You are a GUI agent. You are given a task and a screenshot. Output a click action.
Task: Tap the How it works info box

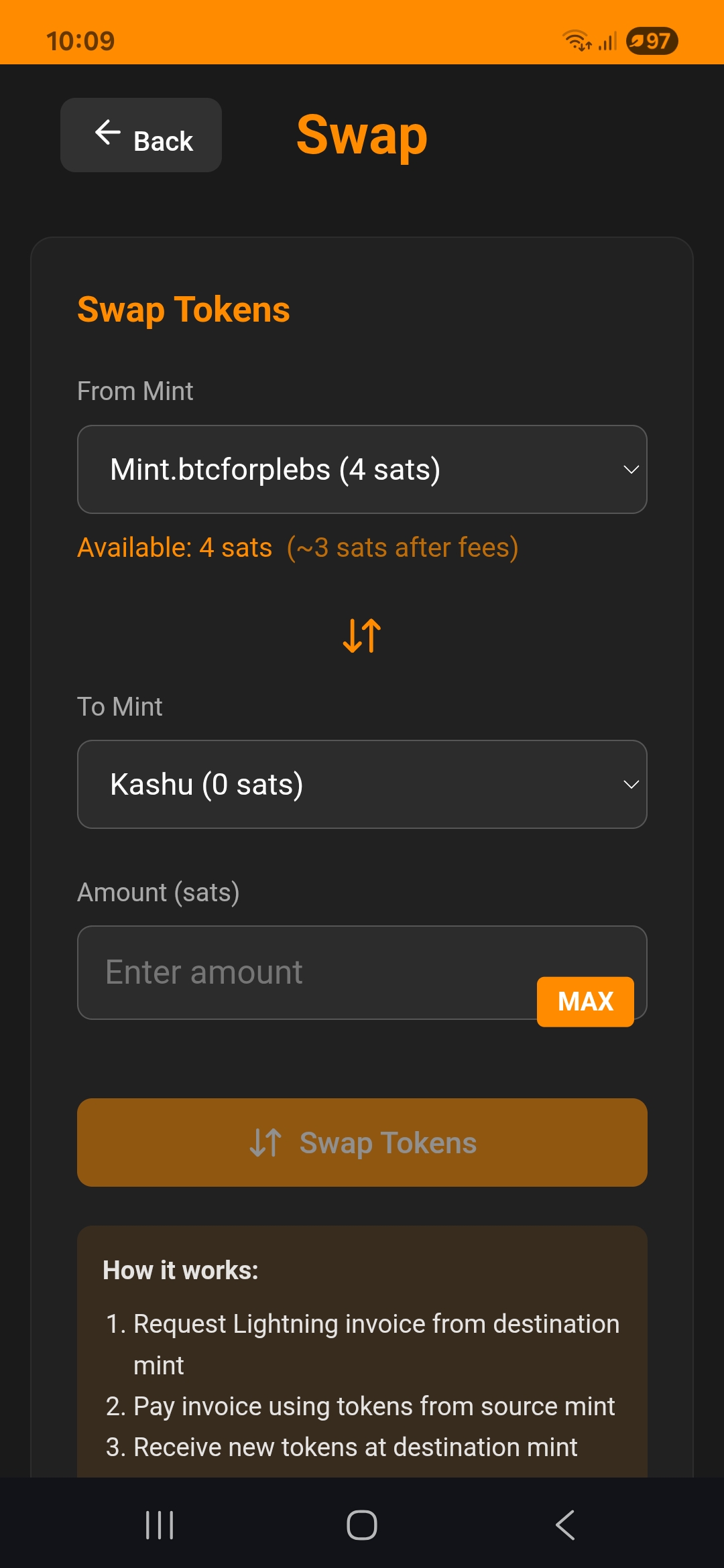(362, 1354)
